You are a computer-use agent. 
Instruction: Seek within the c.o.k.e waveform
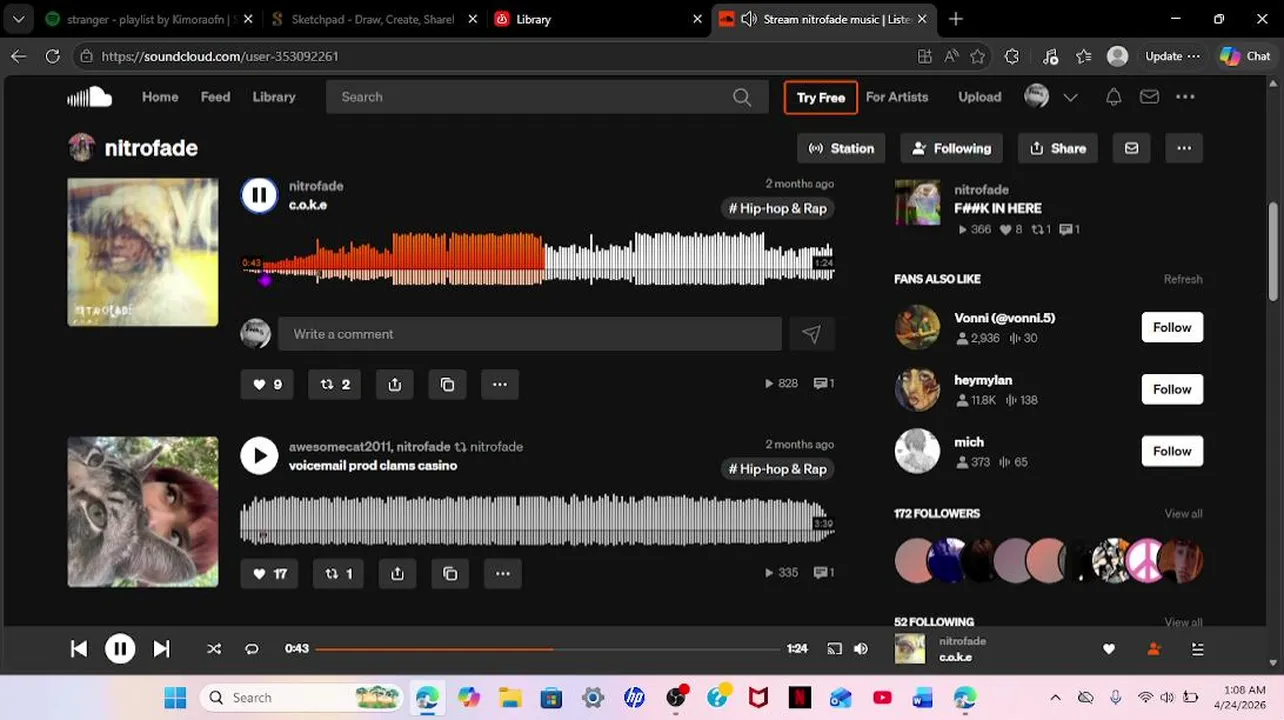coord(538,260)
